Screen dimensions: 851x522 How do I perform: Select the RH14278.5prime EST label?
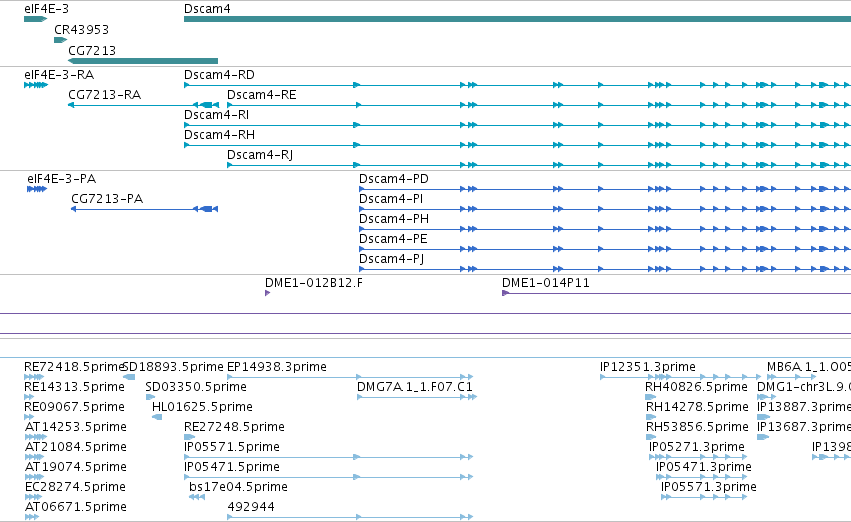(697, 408)
